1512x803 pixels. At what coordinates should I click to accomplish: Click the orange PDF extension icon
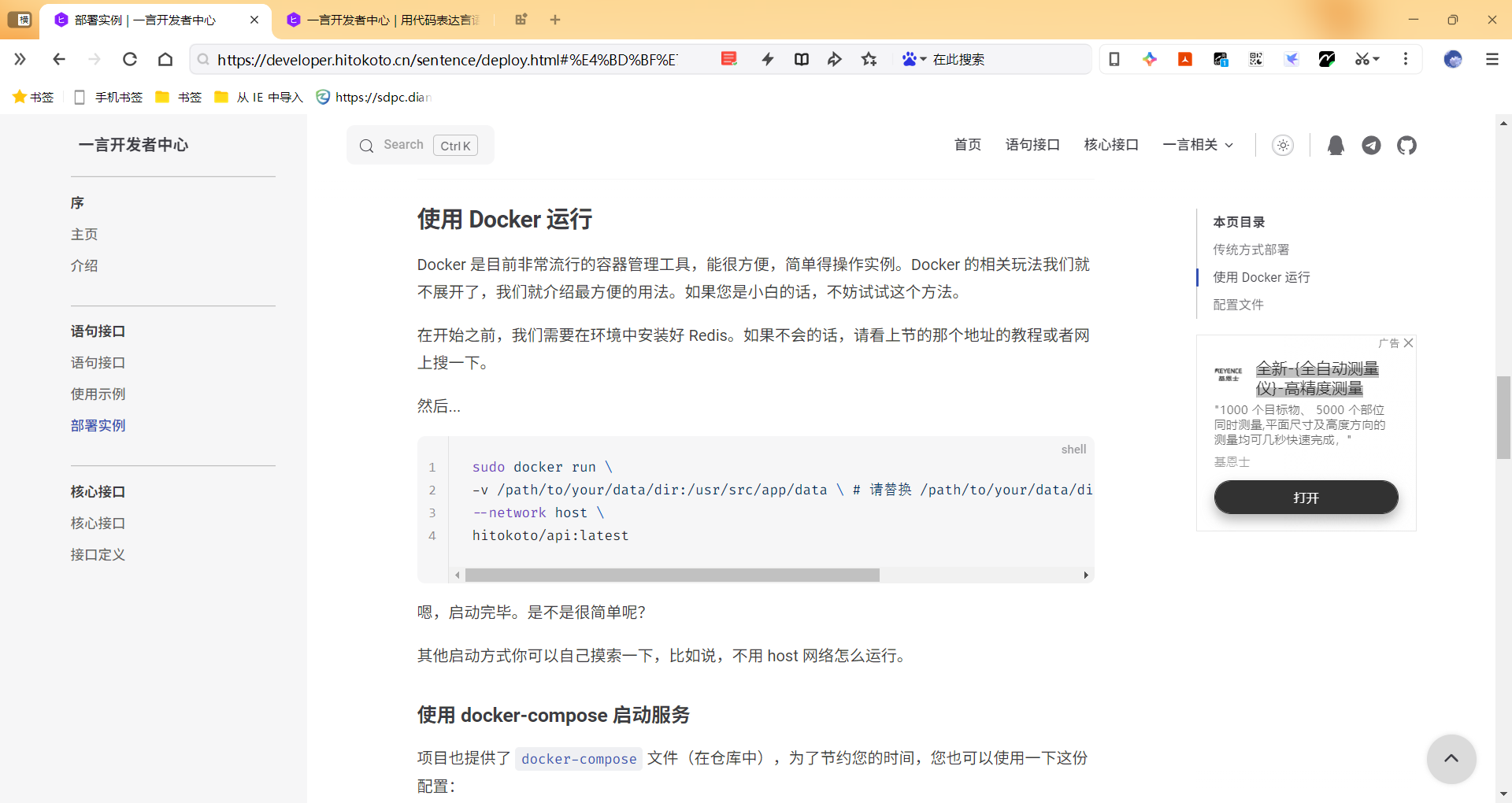click(x=1185, y=59)
